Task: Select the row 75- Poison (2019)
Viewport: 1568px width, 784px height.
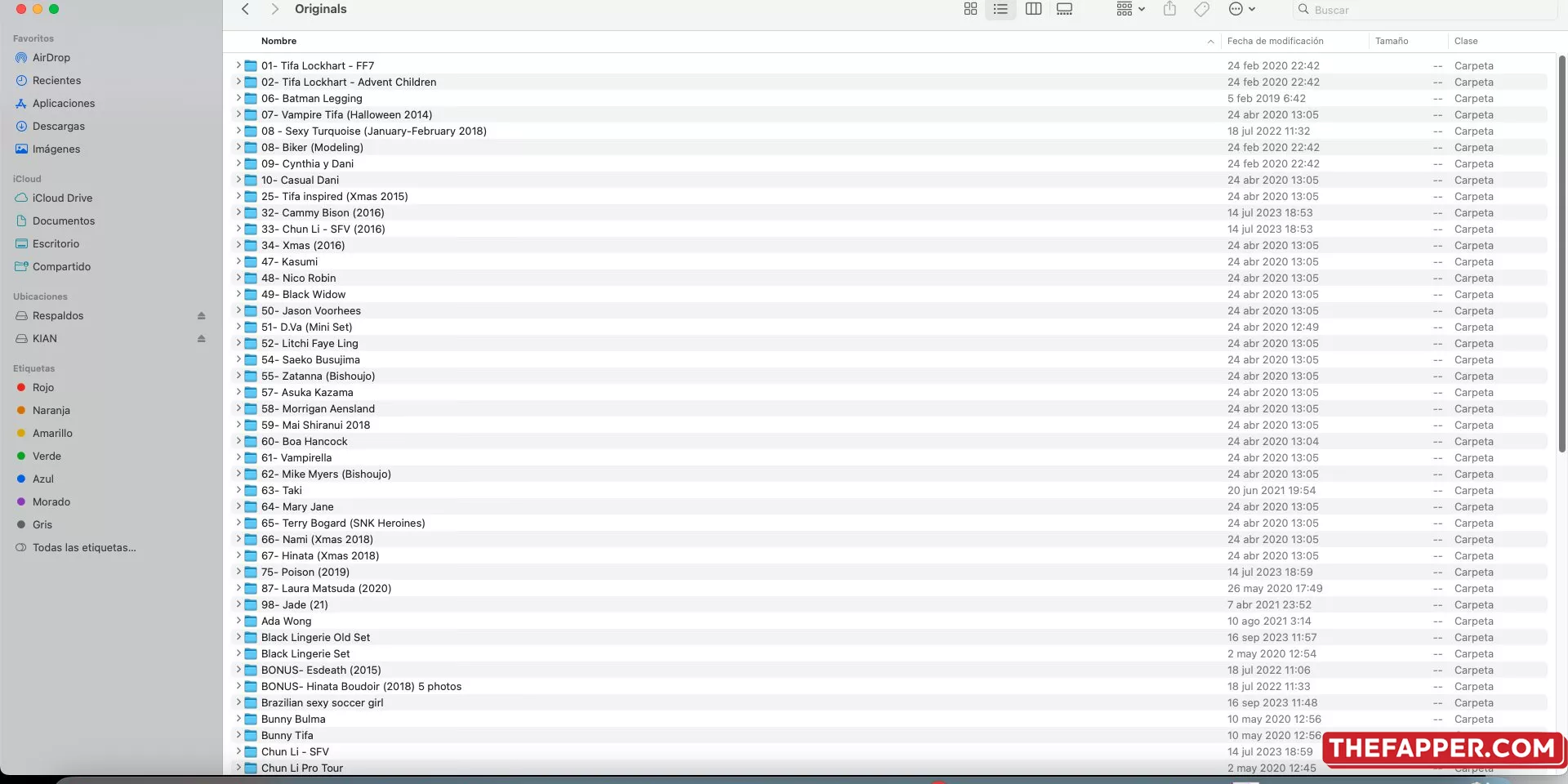Action: click(890, 572)
